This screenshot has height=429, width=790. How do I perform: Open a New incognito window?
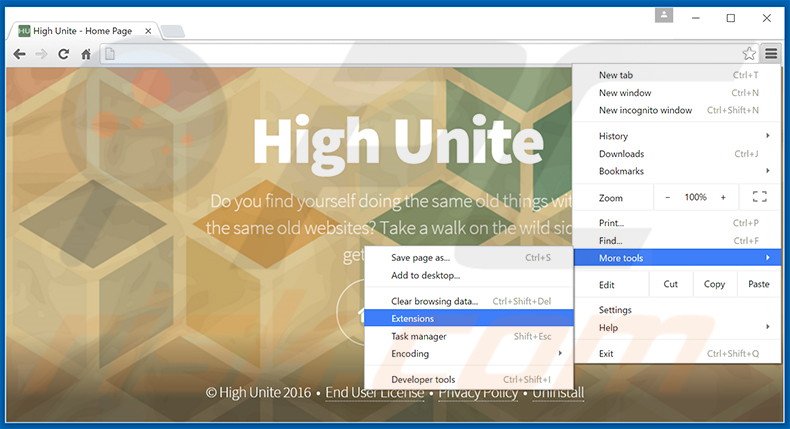(677, 110)
